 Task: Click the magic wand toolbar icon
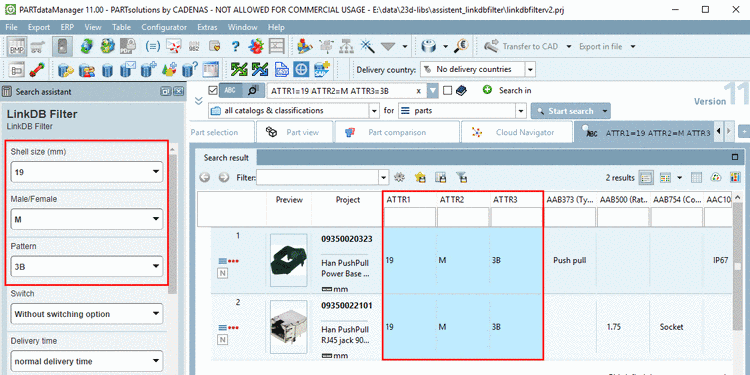pos(367,46)
